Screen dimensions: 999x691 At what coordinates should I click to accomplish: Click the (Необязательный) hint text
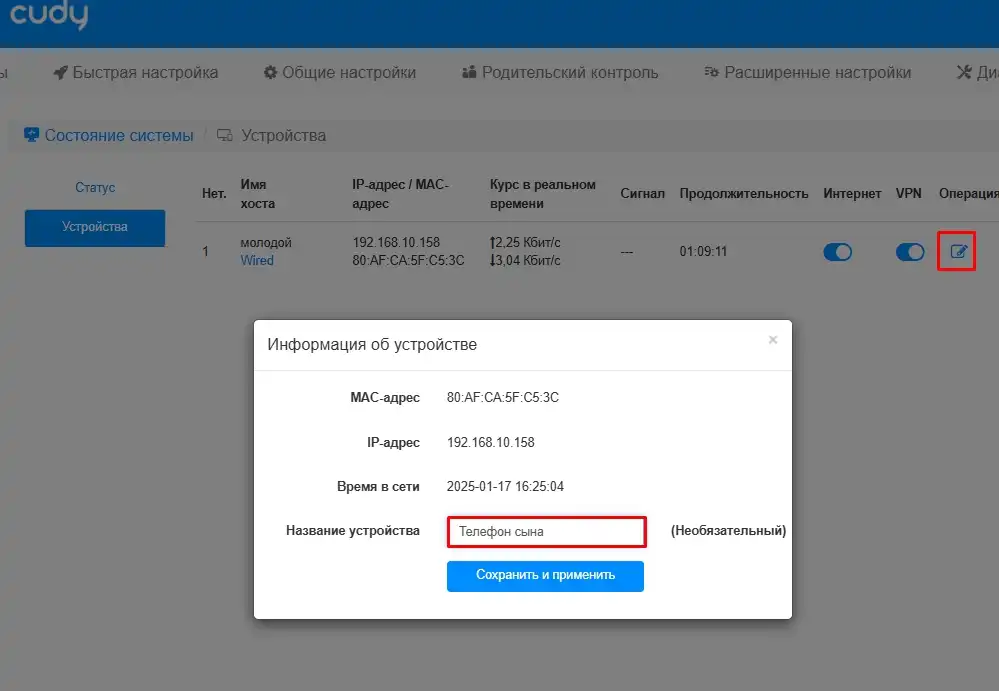coord(728,531)
